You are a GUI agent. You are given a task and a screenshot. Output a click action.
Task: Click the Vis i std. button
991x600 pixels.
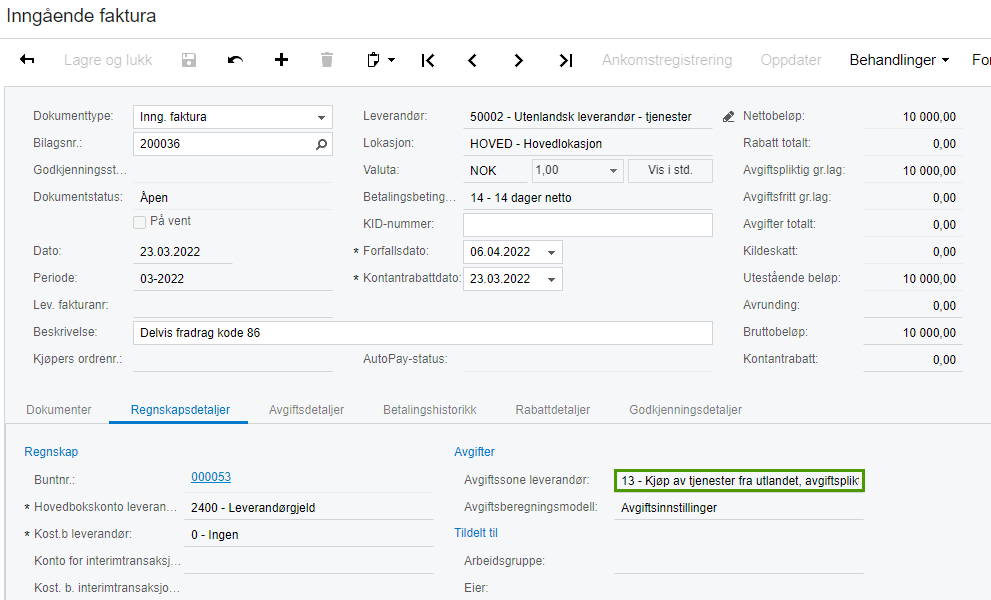point(670,171)
